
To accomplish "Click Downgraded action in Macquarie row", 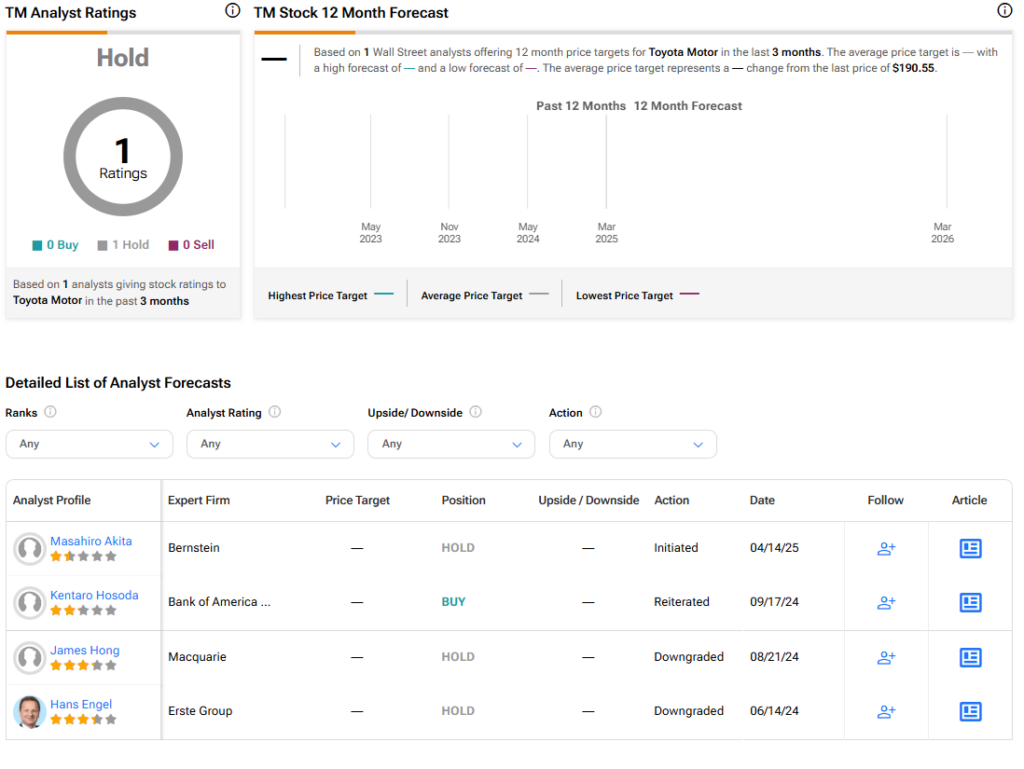I will coord(689,657).
